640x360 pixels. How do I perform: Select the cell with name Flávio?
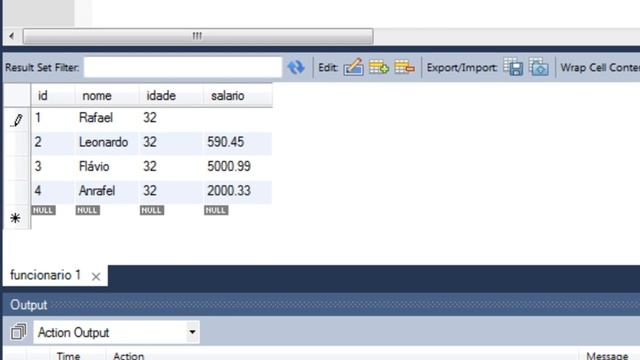coord(107,167)
